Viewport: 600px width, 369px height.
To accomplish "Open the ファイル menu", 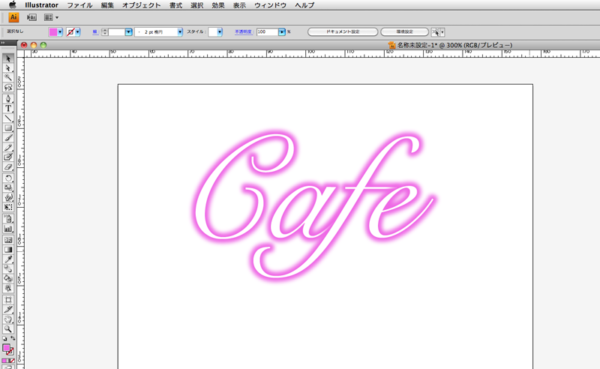I will tap(80, 5).
